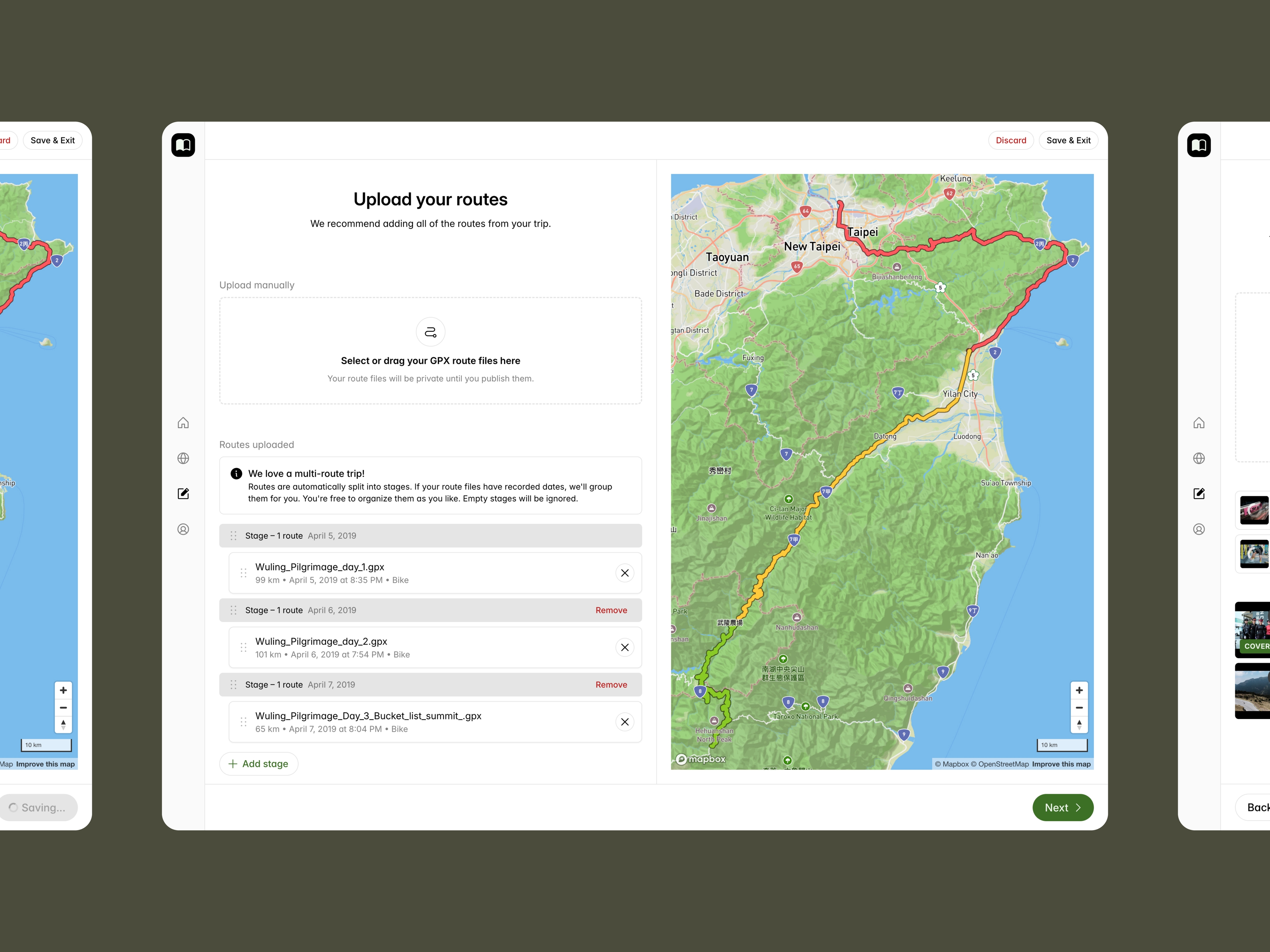This screenshot has height=952, width=1270.
Task: Click Discard in the center window
Action: 1011,140
